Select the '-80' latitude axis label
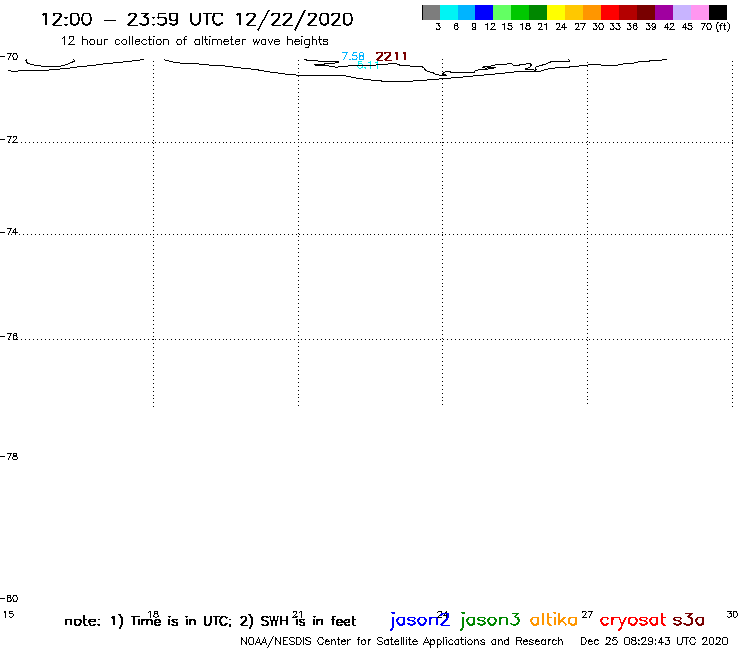This screenshot has width=740, height=650. click(9, 599)
